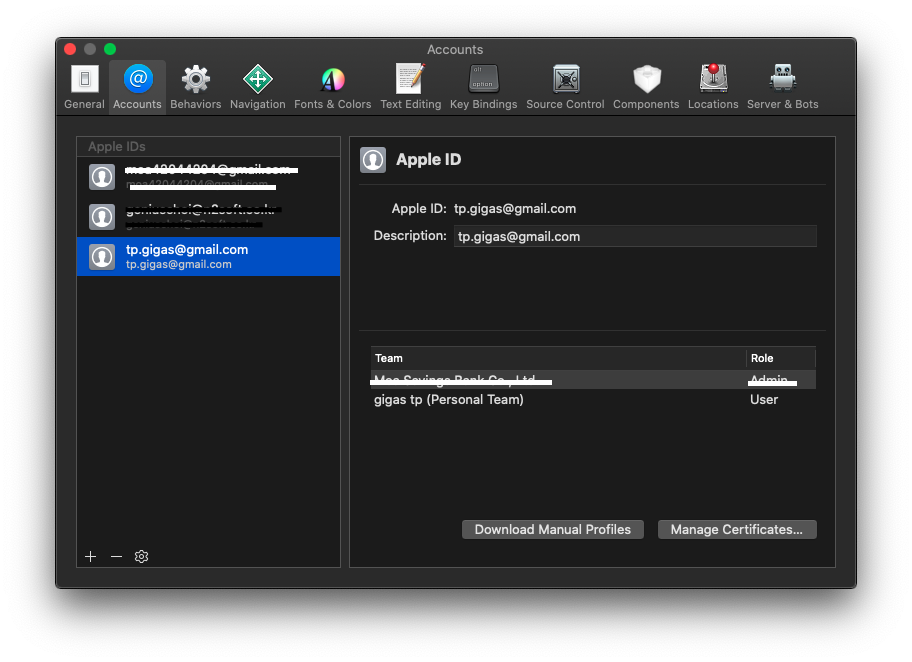Open Fonts & Colors preferences
912x662 pixels.
coord(333,87)
